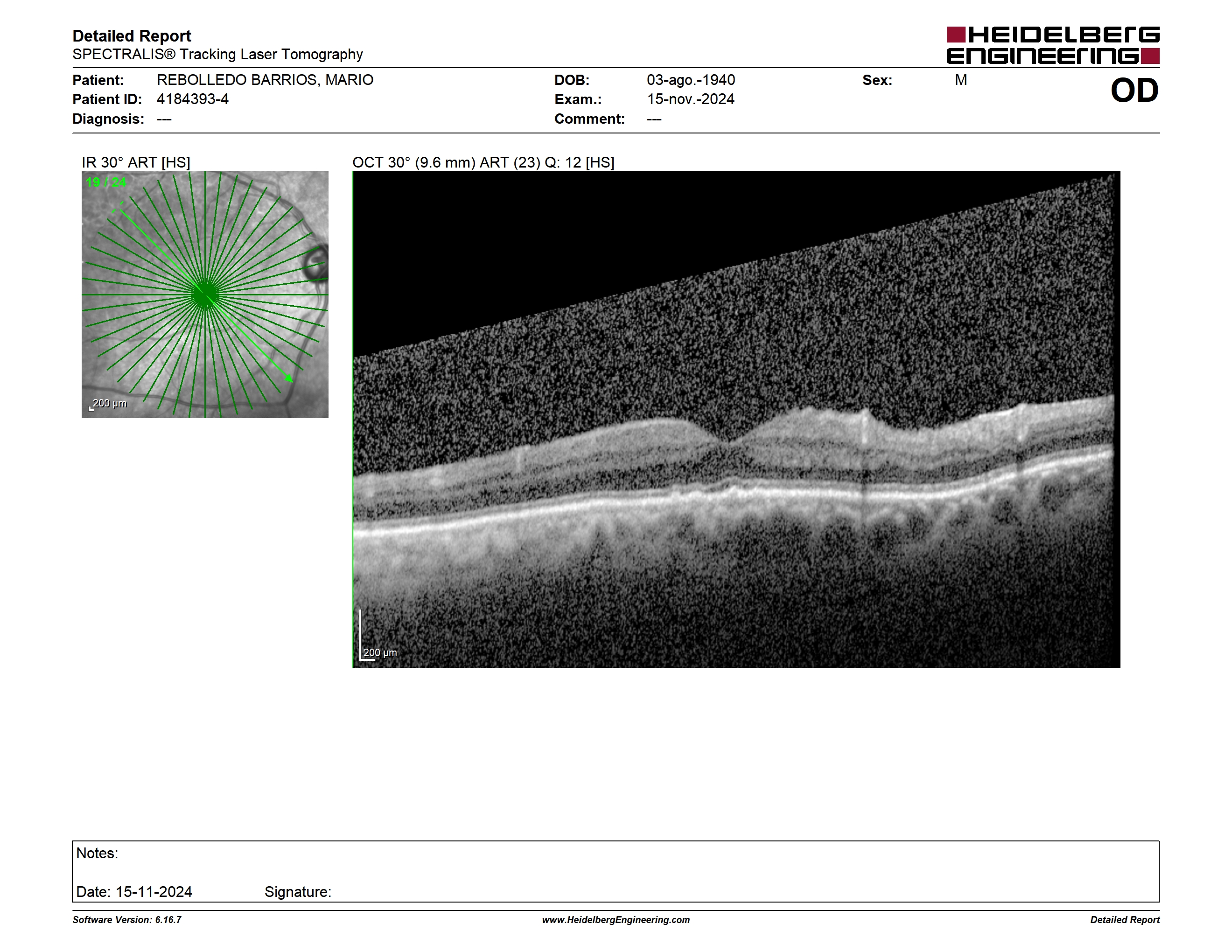
Task: Click the center of the radial scan pattern
Action: (205, 294)
